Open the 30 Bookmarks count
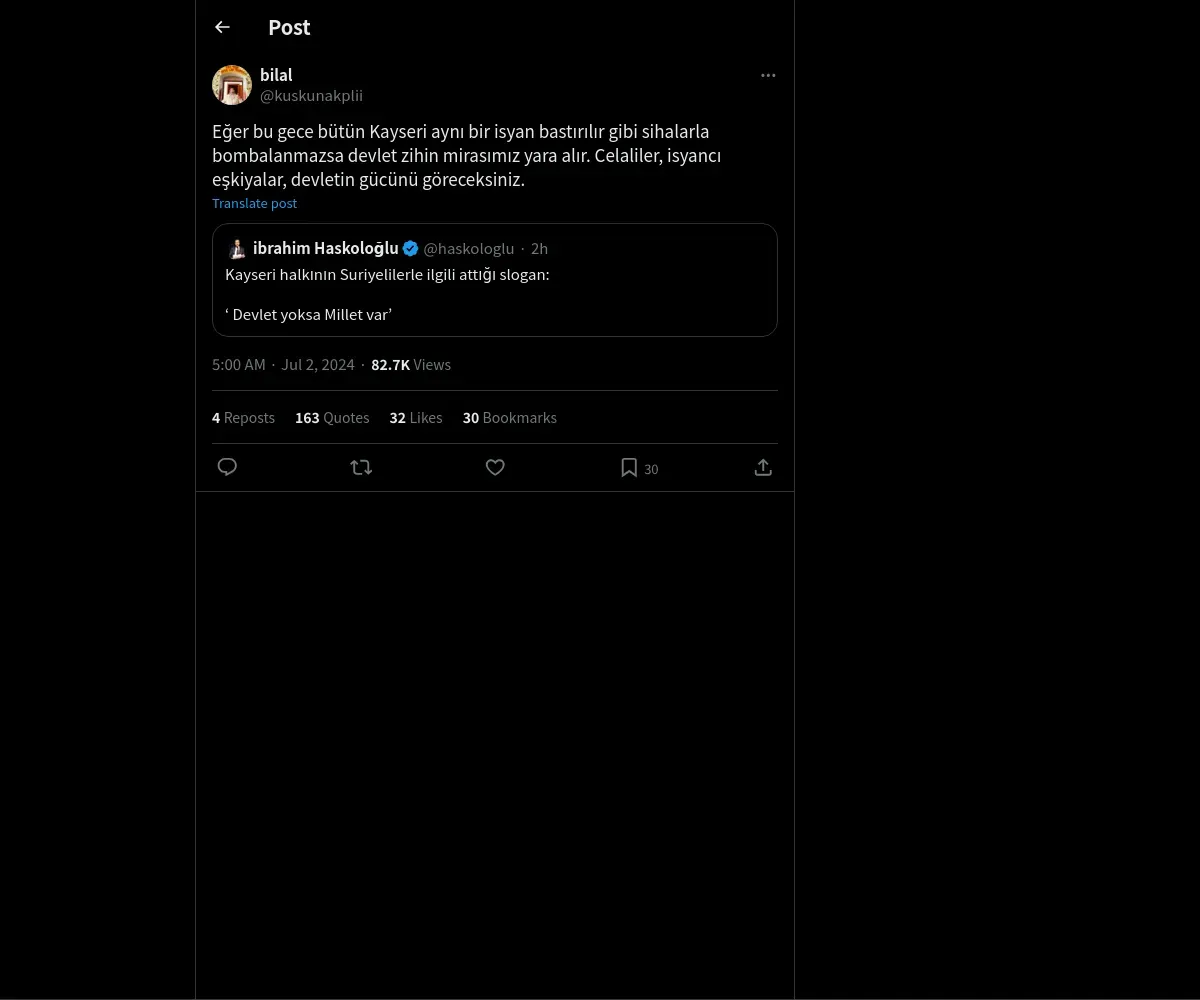This screenshot has height=1000, width=1200. pos(510,418)
